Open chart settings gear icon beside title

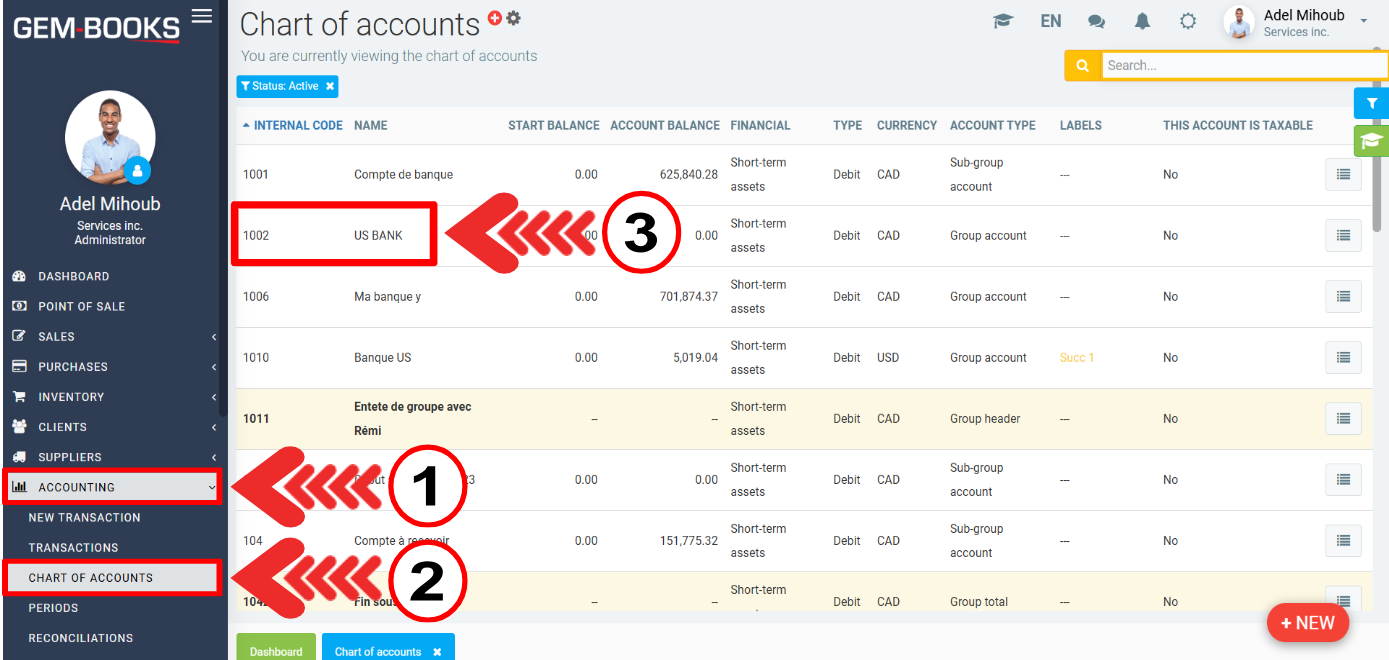514,18
